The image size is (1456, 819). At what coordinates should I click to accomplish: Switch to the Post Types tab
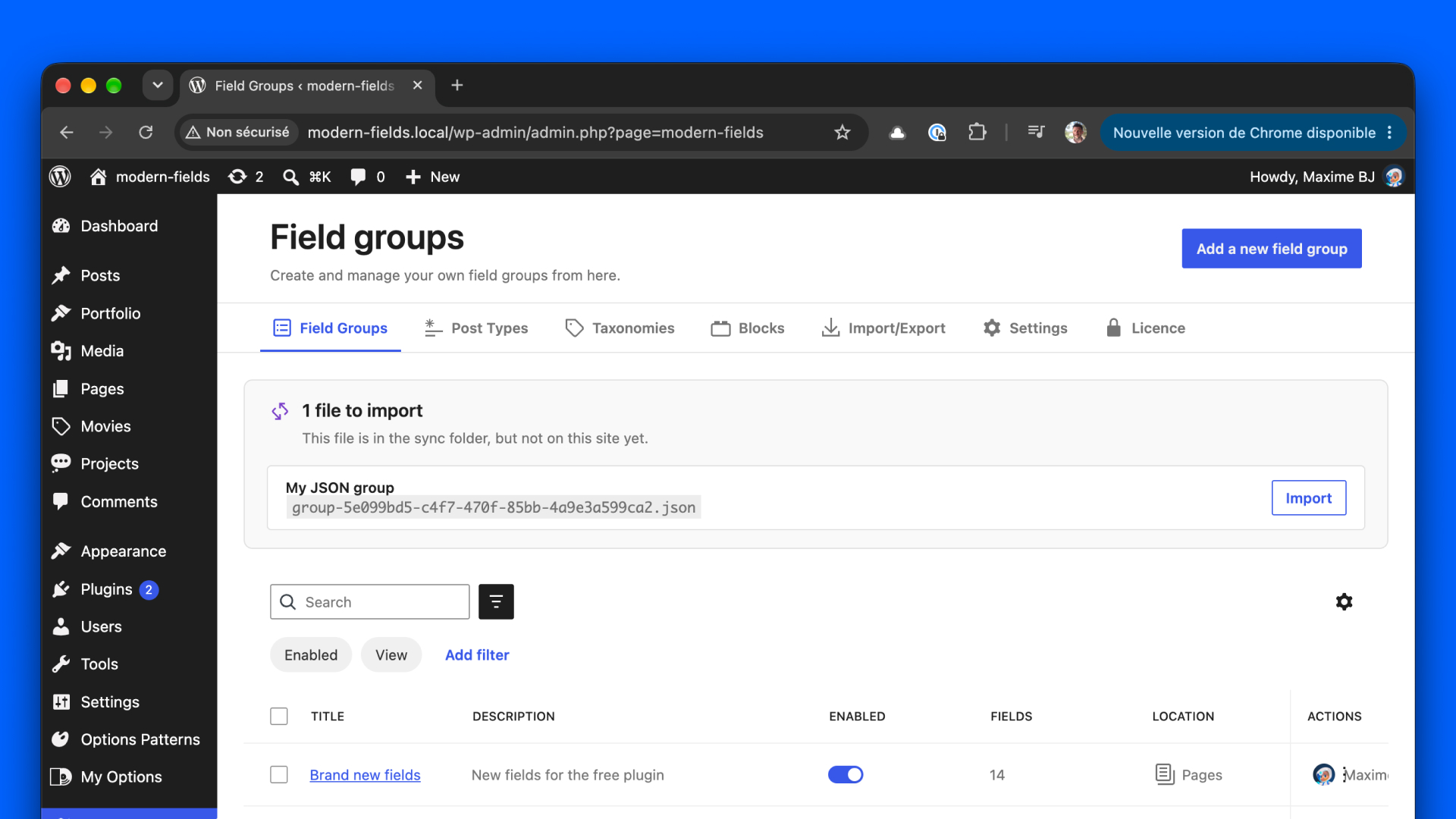pos(475,328)
